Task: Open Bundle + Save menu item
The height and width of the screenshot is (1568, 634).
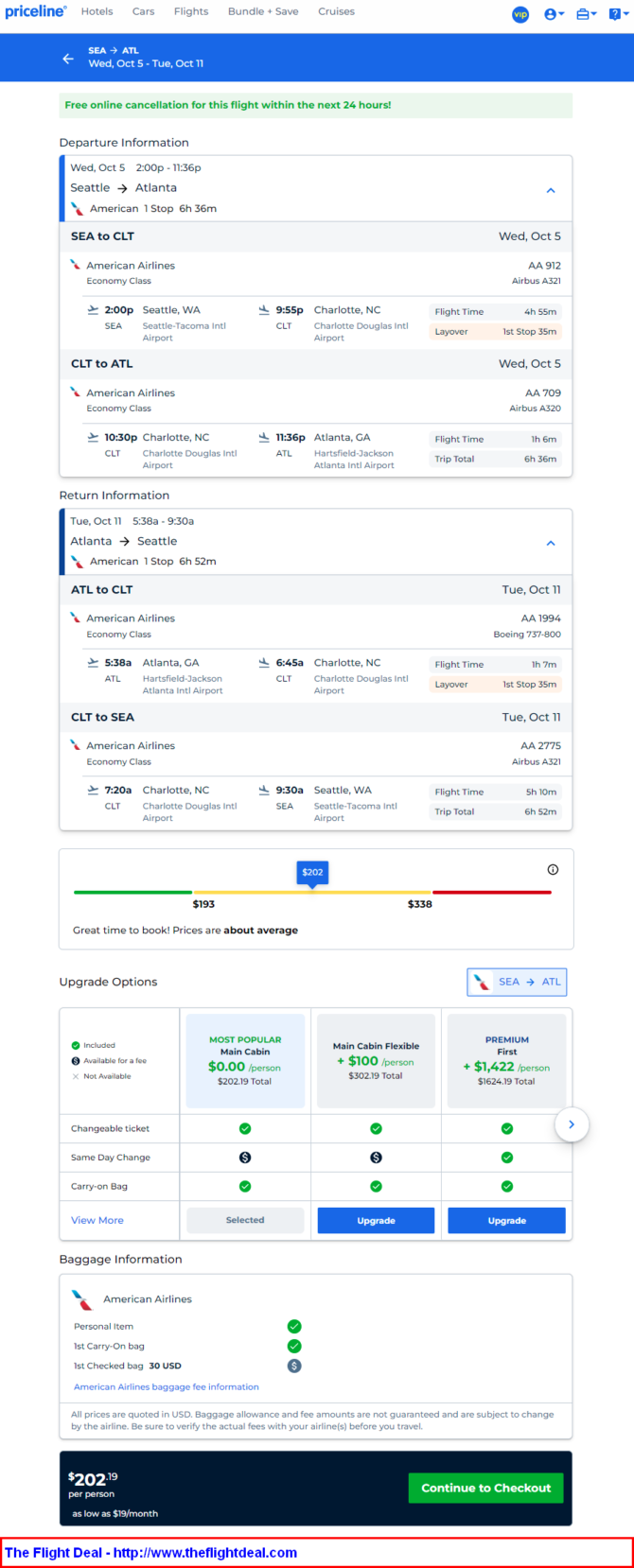Action: 263,11
